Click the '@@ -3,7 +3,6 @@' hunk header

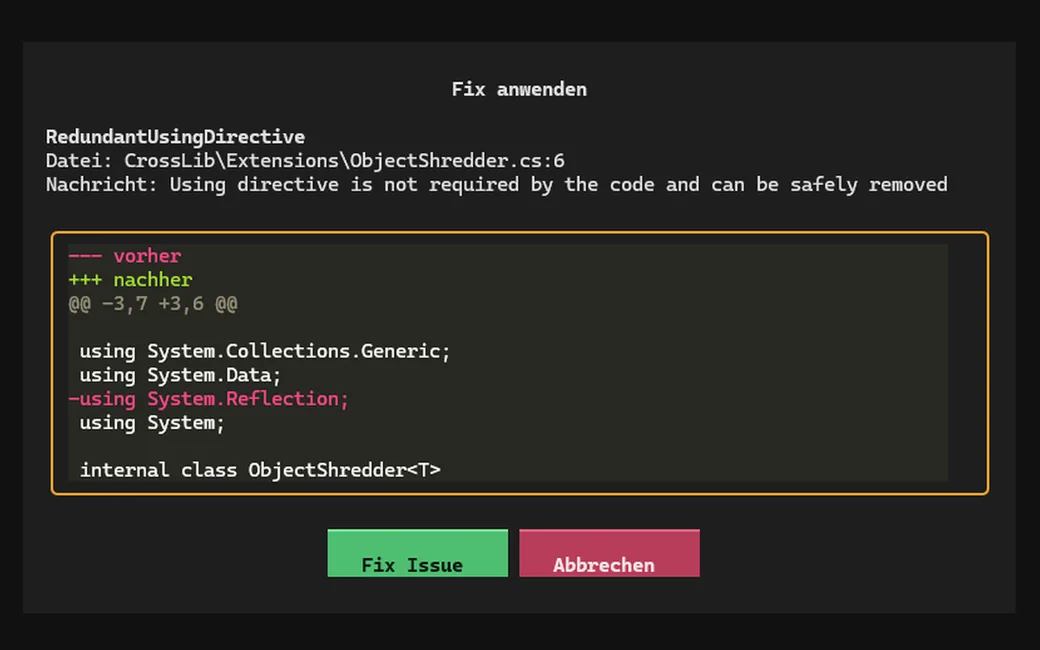pos(153,304)
